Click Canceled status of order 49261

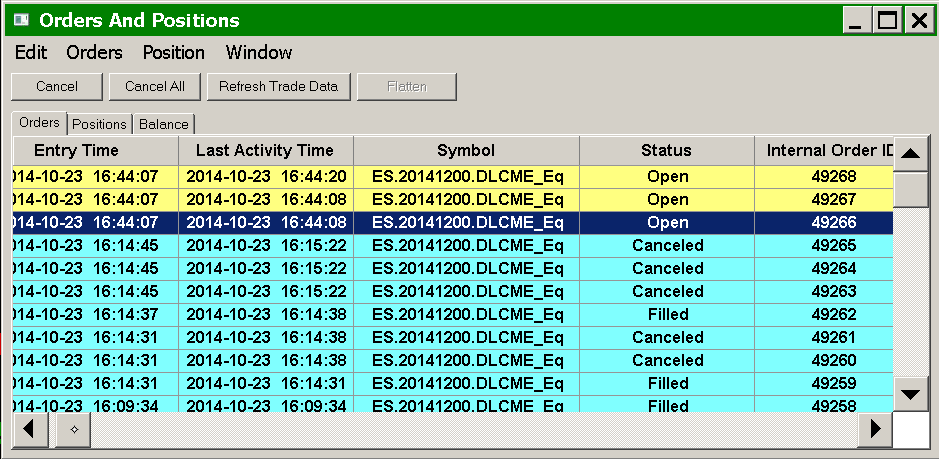tap(668, 338)
